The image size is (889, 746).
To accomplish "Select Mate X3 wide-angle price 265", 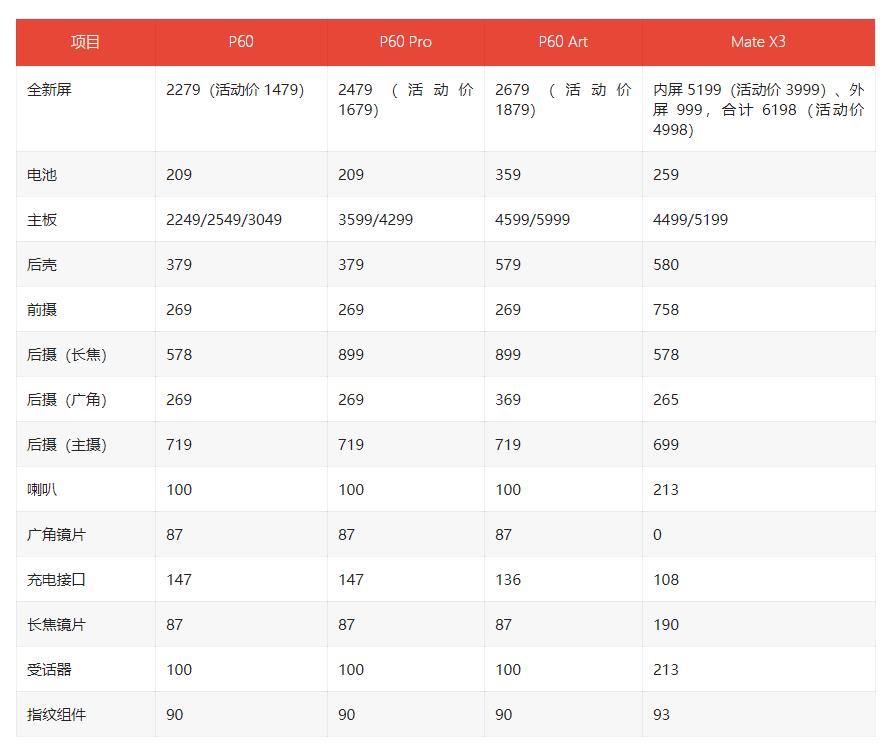I will pos(666,400).
